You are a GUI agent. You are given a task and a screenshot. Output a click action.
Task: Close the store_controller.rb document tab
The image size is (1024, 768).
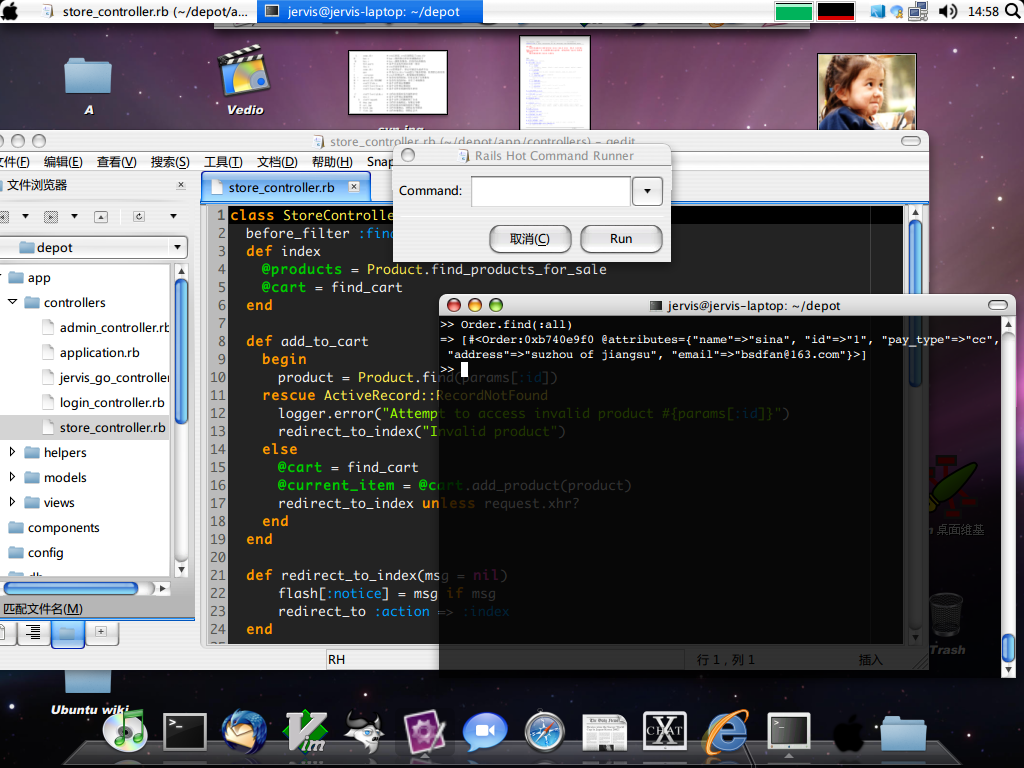pos(354,187)
